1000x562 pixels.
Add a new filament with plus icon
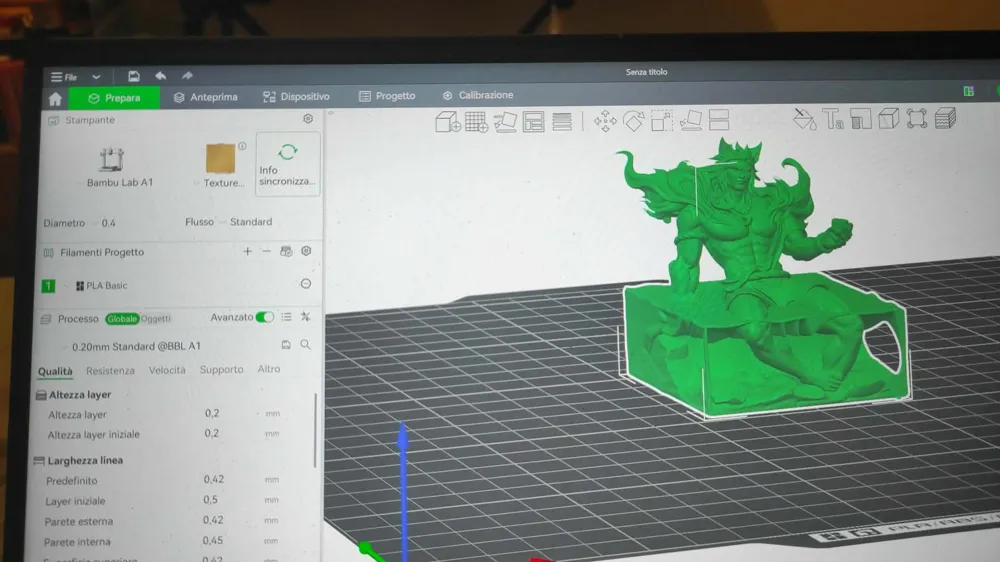(x=247, y=251)
